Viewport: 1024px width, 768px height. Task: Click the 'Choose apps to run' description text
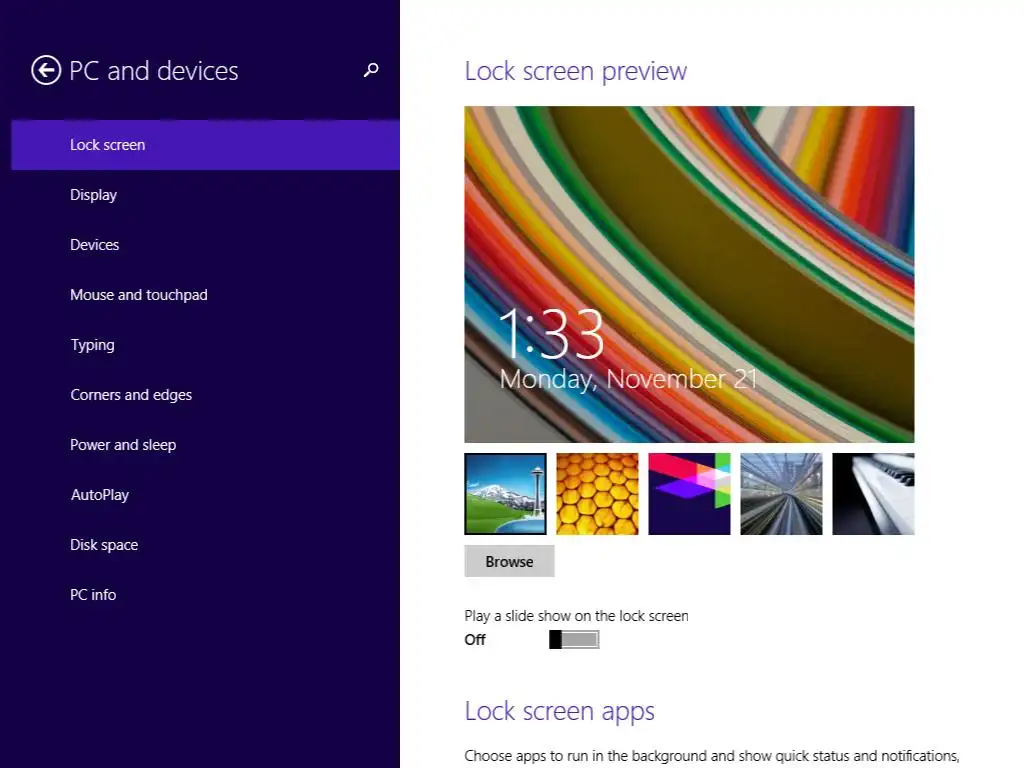[x=712, y=756]
